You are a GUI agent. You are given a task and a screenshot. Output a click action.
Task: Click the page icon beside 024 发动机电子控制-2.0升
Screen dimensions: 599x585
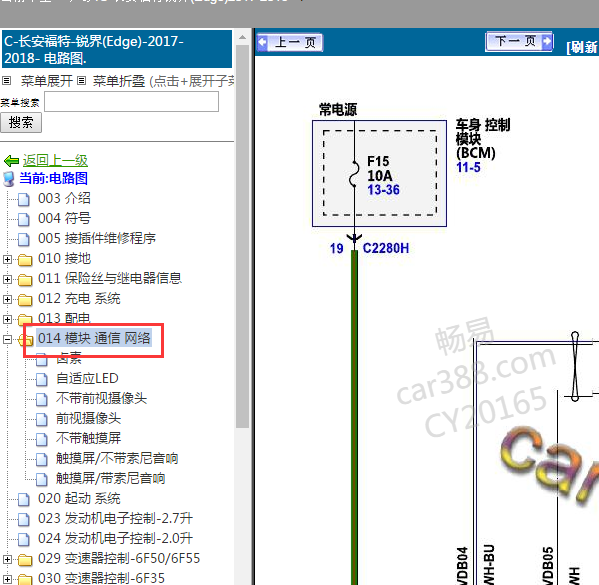click(x=24, y=539)
